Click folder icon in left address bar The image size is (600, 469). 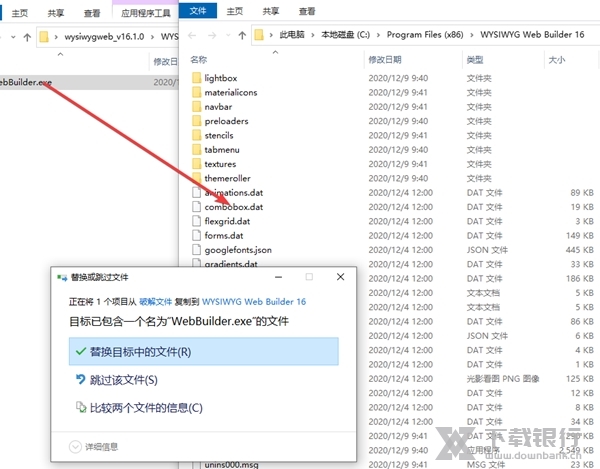44,37
